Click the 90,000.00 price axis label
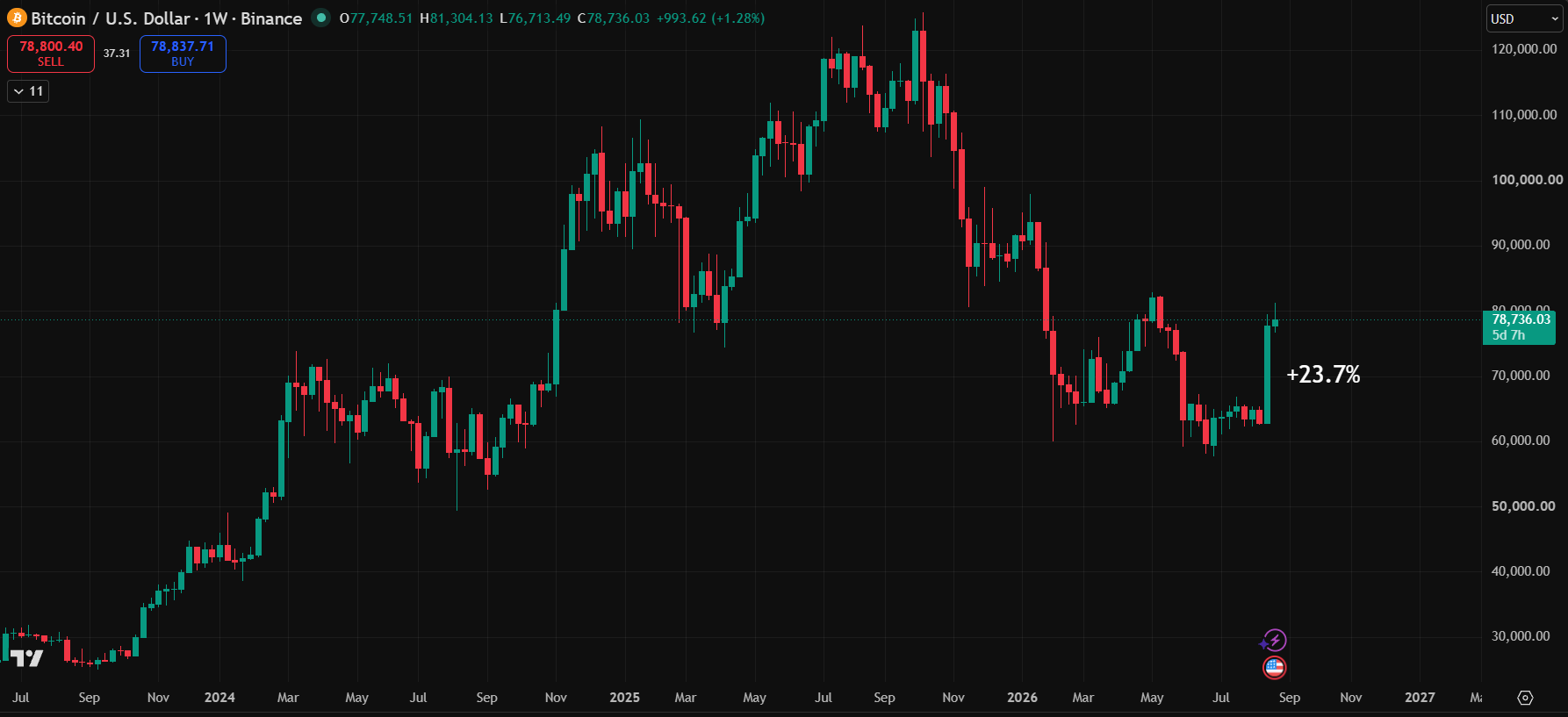Viewport: 1568px width, 717px height. (1521, 245)
